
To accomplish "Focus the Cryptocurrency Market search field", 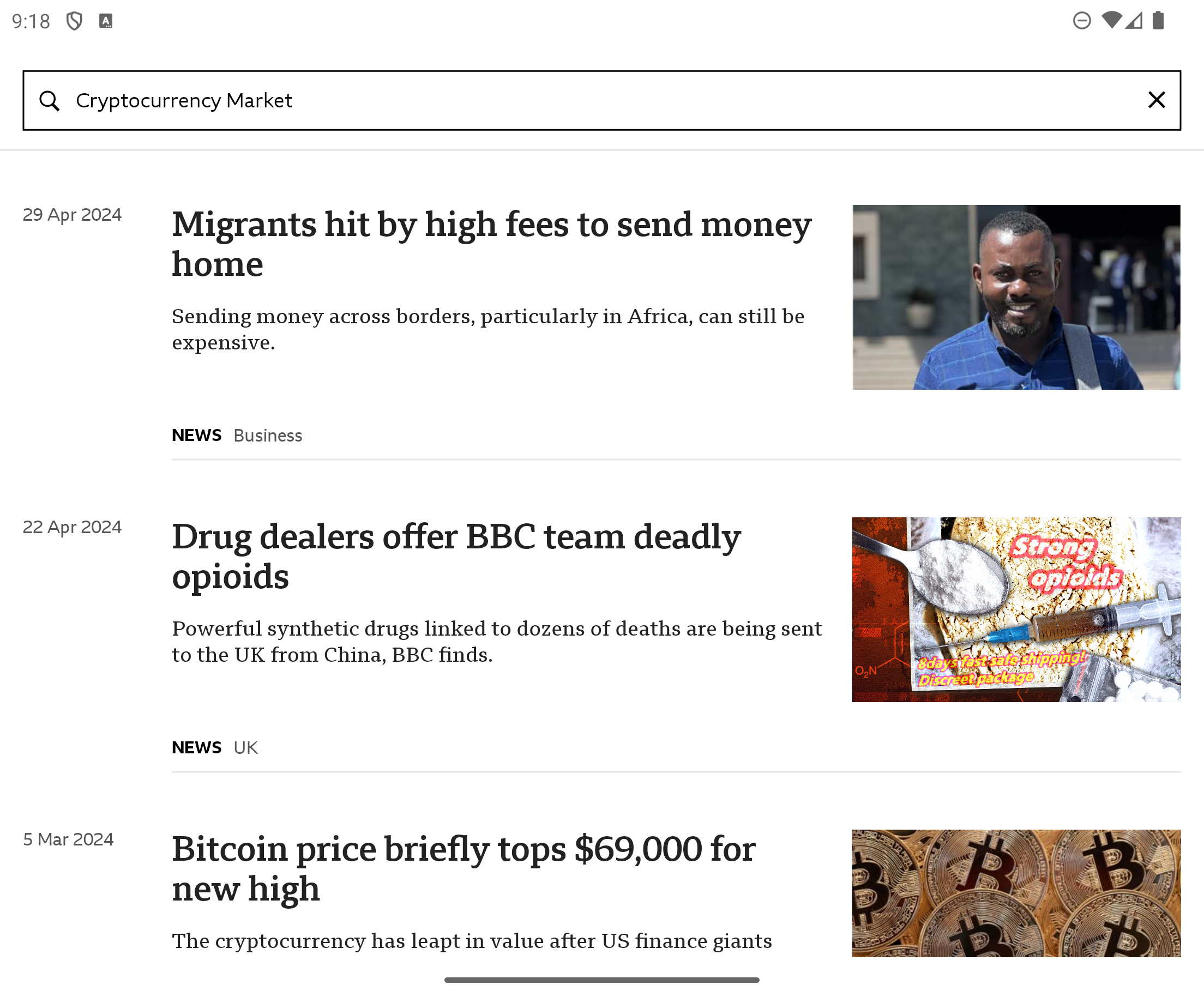I will click(x=602, y=100).
